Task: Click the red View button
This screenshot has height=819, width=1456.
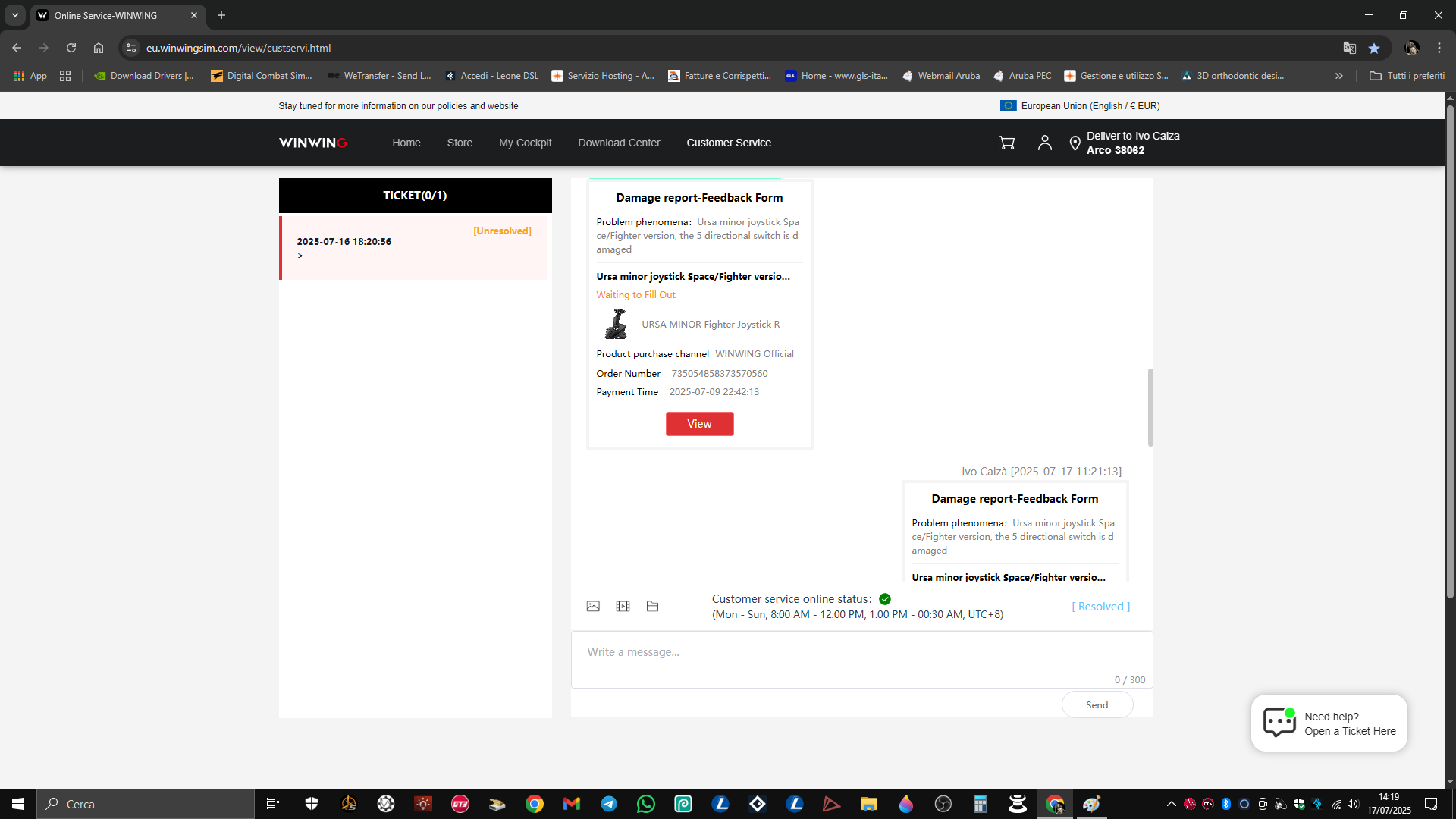Action: click(x=699, y=424)
